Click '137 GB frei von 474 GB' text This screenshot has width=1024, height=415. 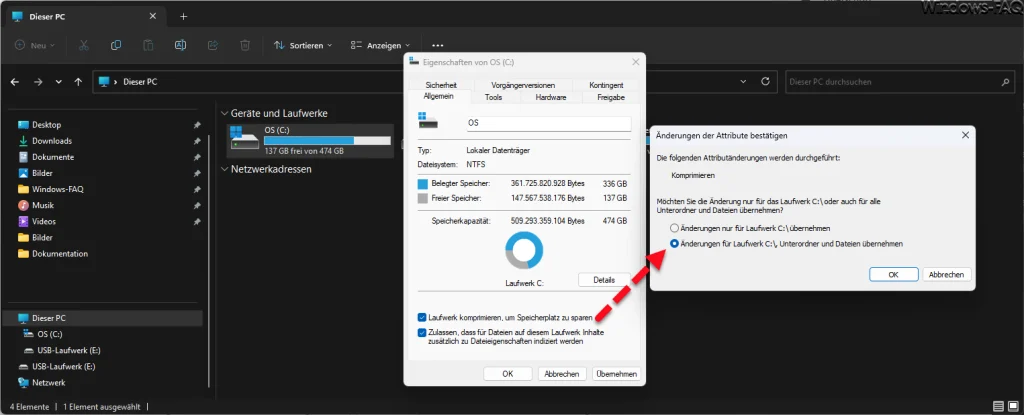point(304,151)
